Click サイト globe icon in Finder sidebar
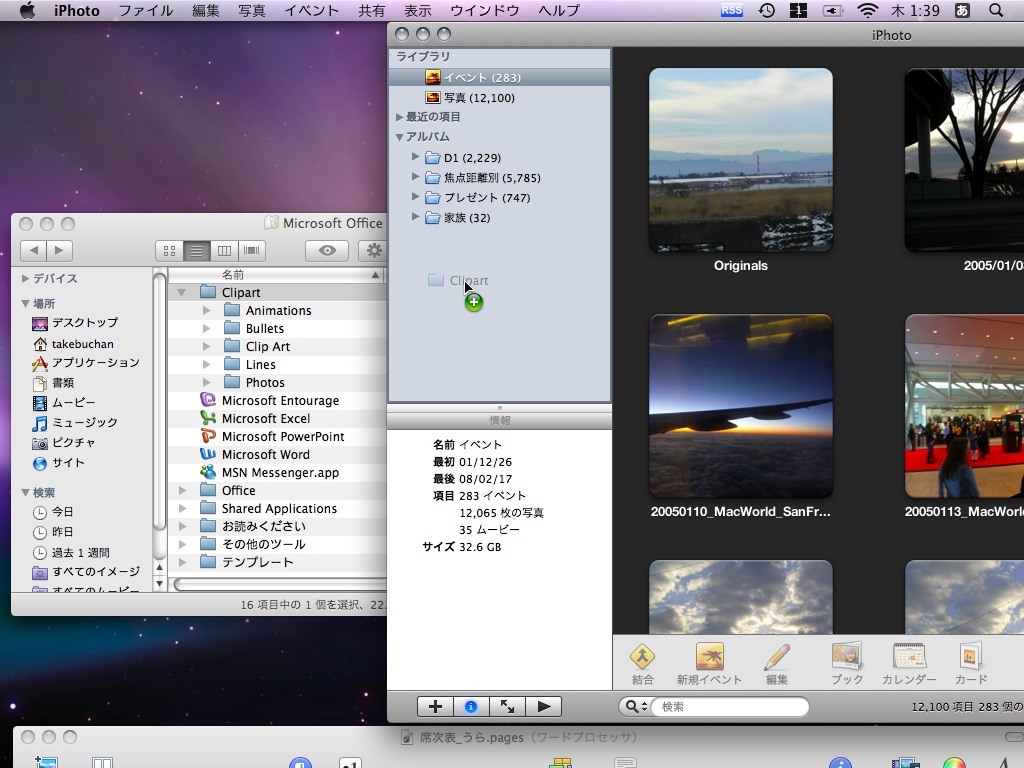Image resolution: width=1024 pixels, height=768 pixels. coord(40,464)
